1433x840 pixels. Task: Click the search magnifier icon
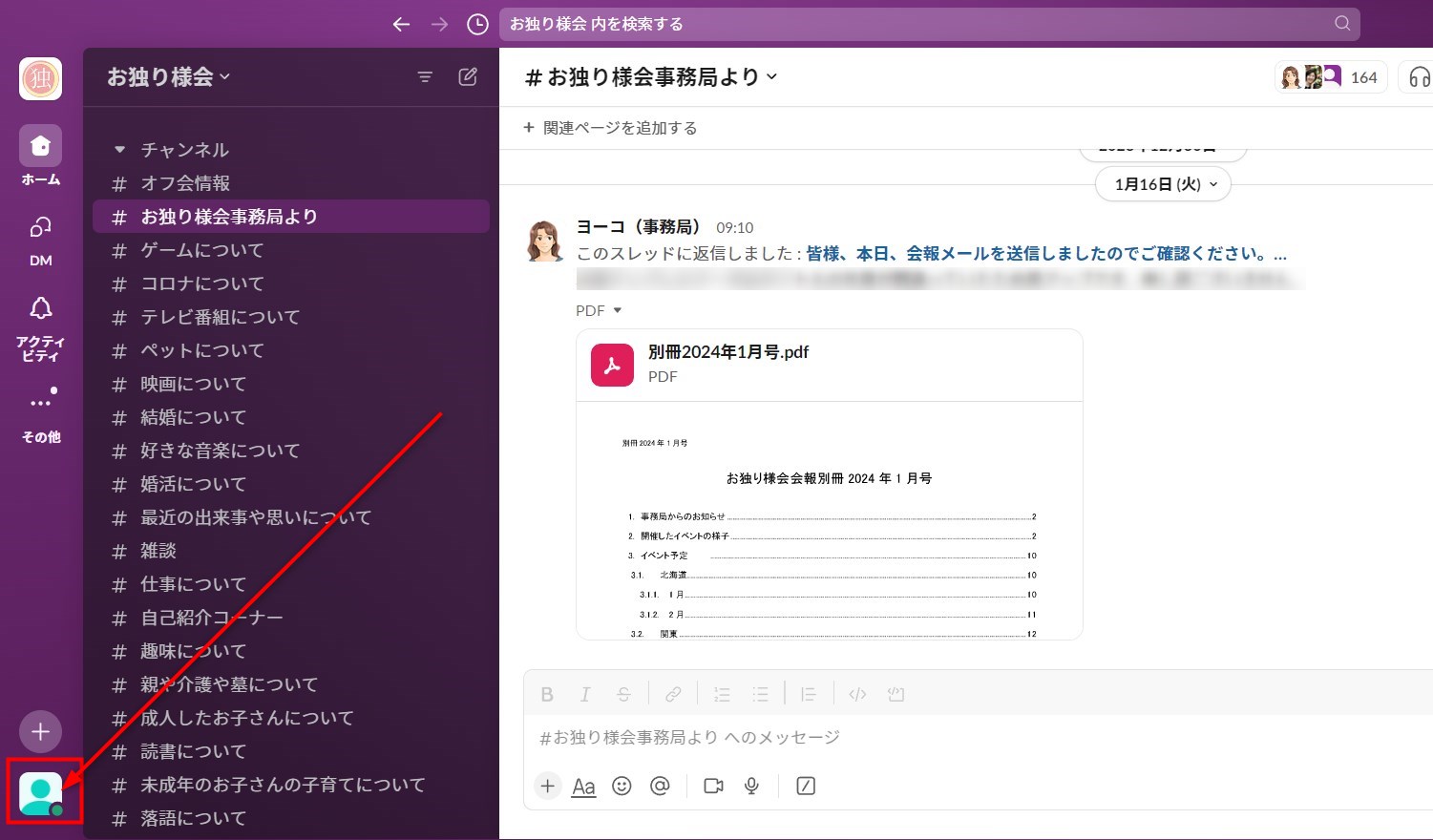pyautogui.click(x=1342, y=24)
